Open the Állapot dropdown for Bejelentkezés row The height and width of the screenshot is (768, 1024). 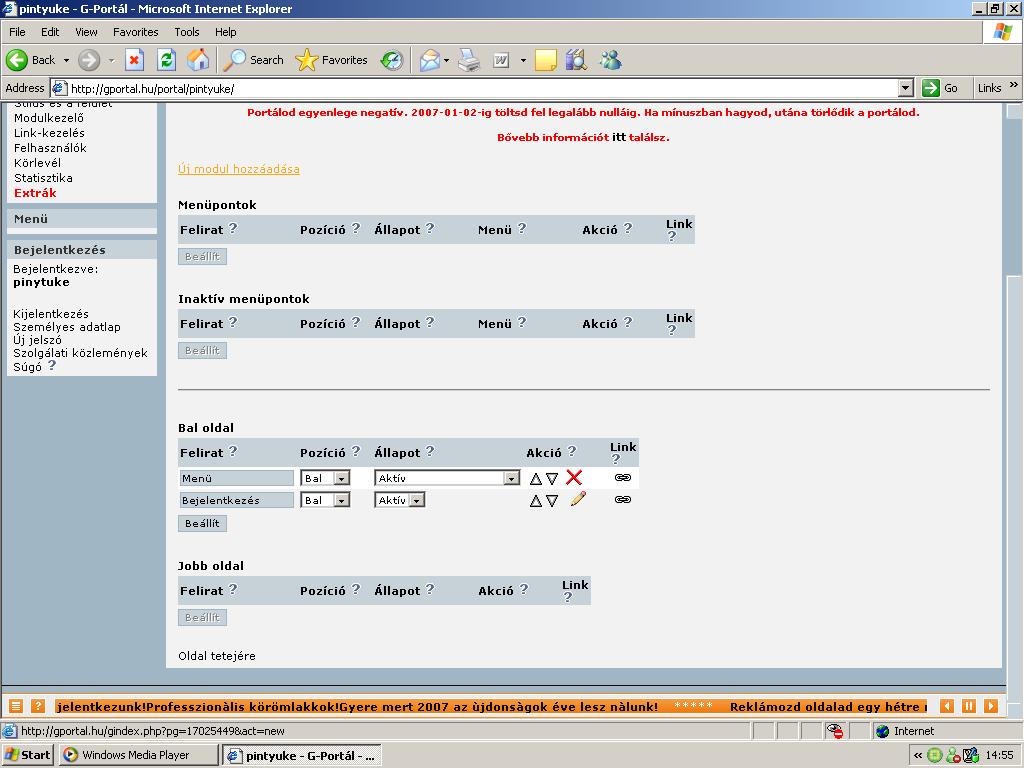tap(416, 500)
